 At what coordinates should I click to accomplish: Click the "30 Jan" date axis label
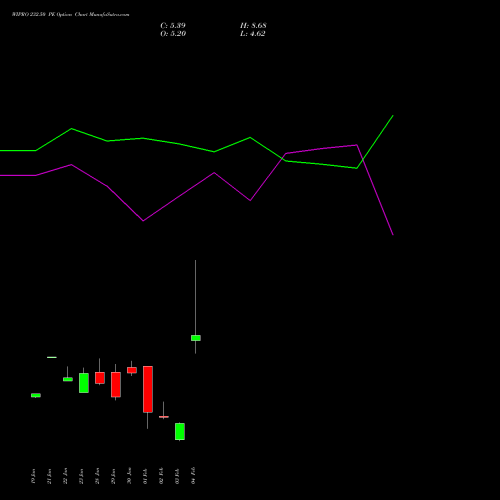tap(129, 476)
